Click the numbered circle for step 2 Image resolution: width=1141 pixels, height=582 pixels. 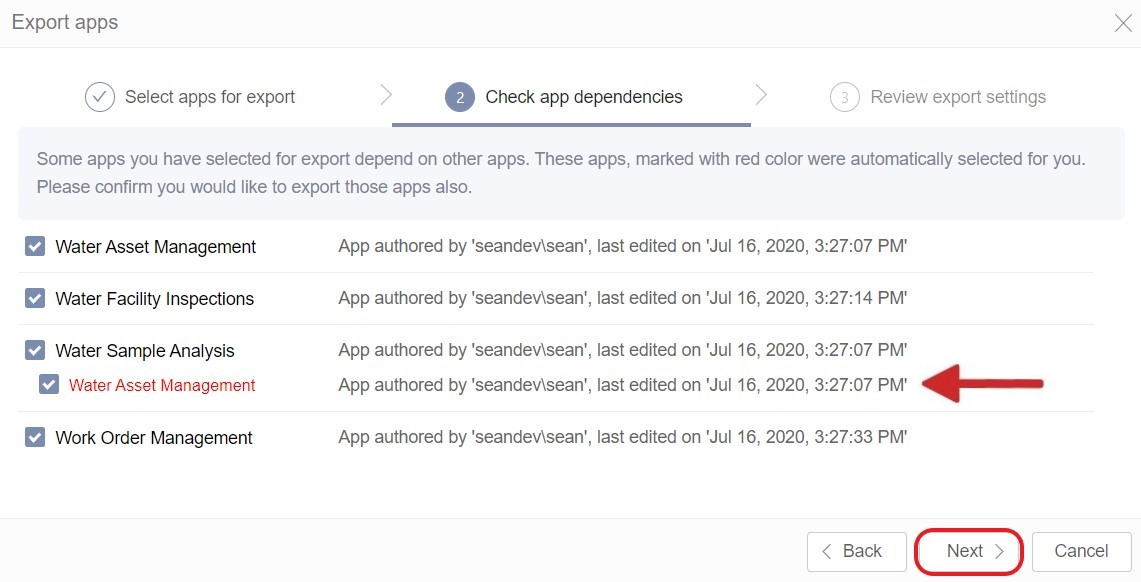tap(458, 96)
